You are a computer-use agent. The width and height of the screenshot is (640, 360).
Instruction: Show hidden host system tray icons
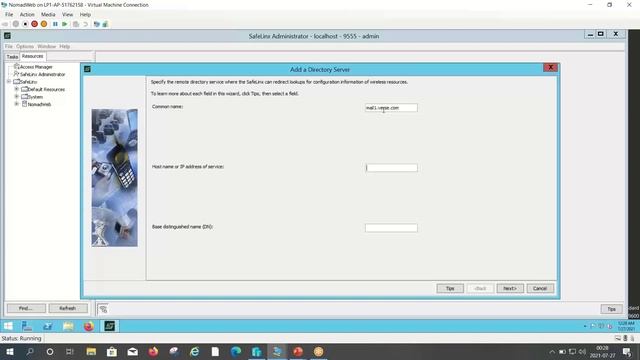552,351
